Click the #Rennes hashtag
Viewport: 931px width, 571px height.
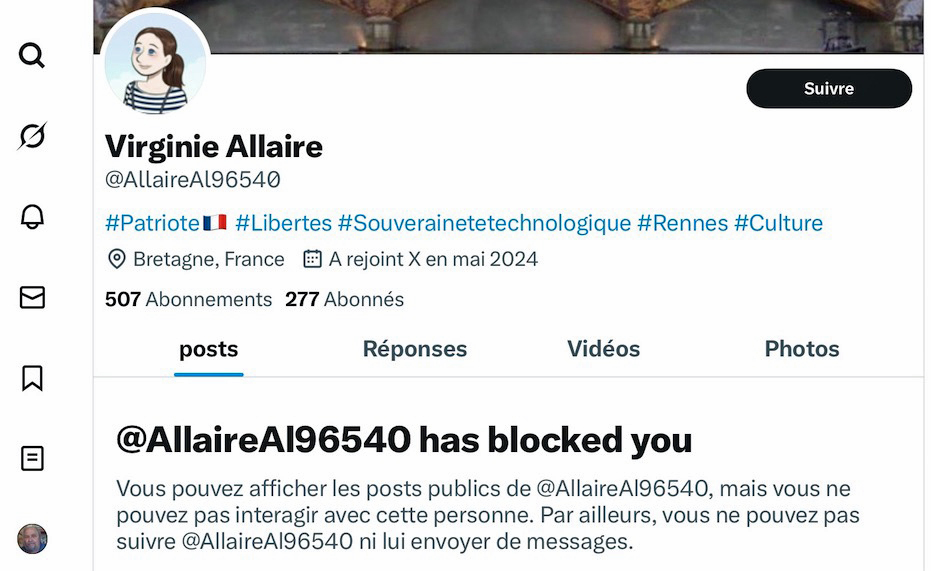(x=682, y=223)
